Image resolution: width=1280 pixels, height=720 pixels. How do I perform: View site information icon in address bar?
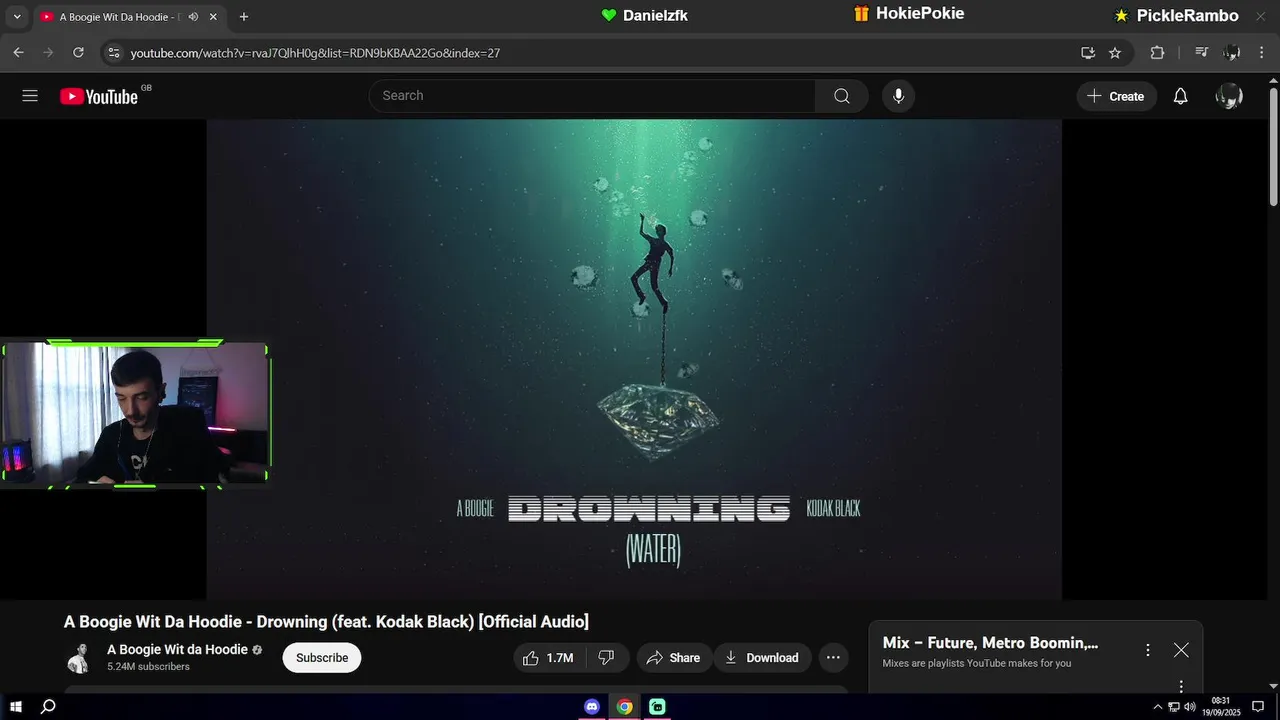(x=114, y=53)
